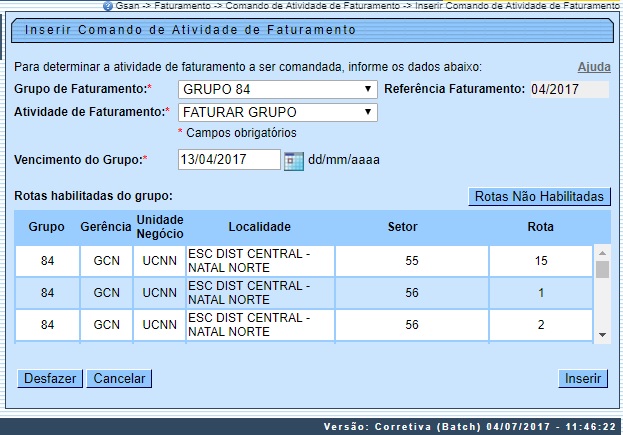
Task: Click the Vencimento do Grupo date field
Action: [x=229, y=159]
